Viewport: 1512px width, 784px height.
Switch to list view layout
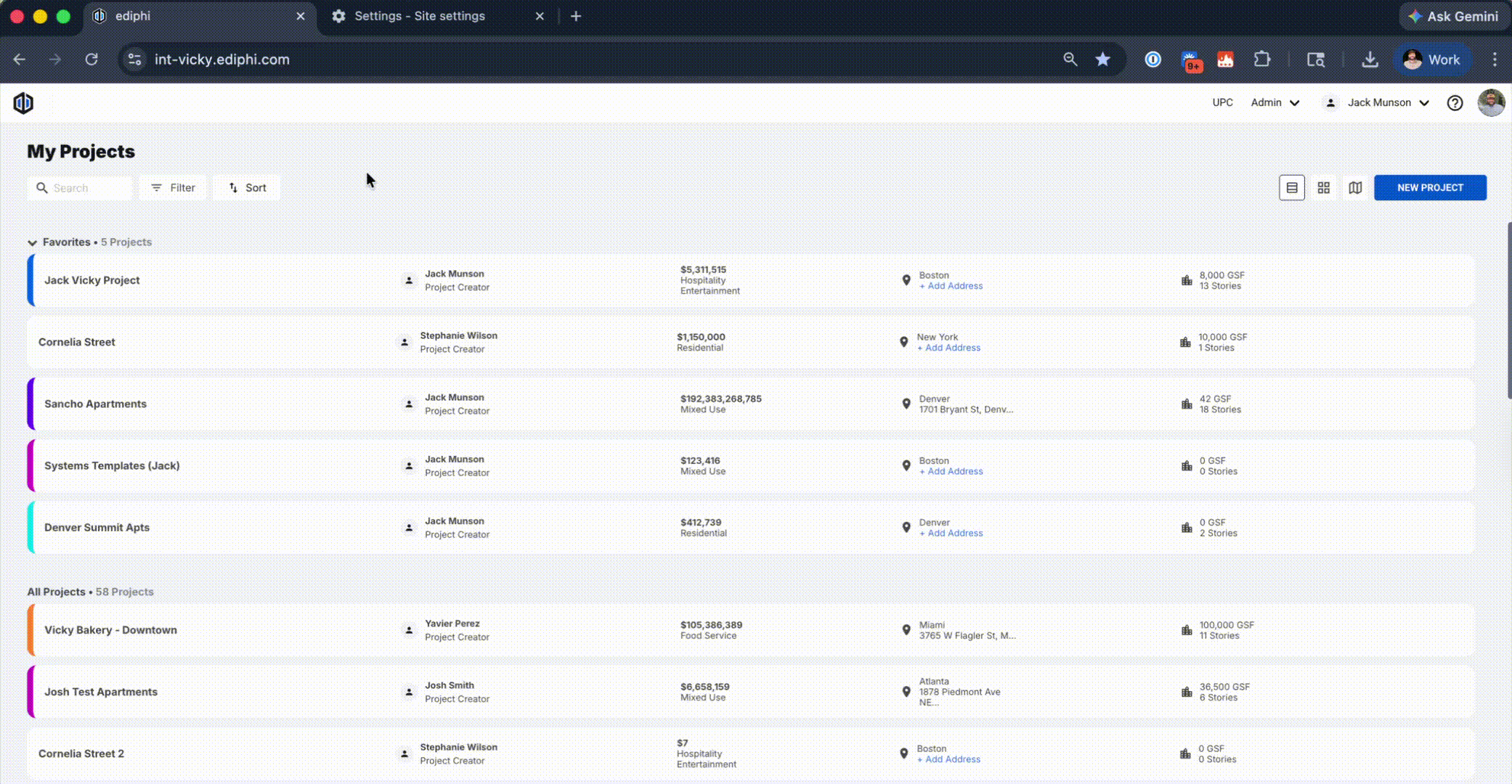tap(1291, 188)
